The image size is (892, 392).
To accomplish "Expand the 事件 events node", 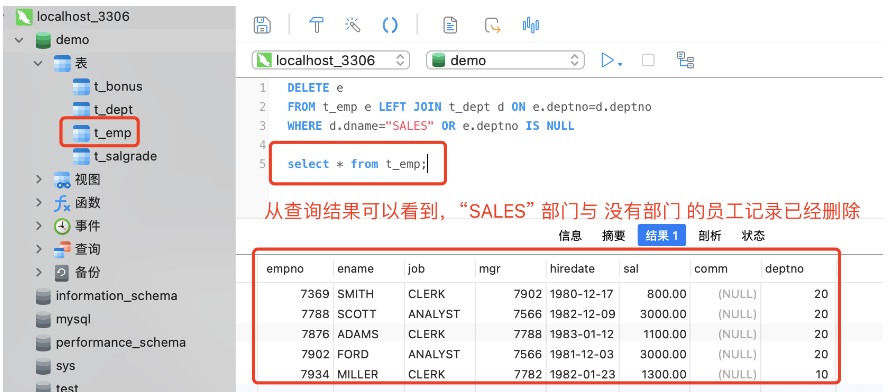I will (39, 226).
